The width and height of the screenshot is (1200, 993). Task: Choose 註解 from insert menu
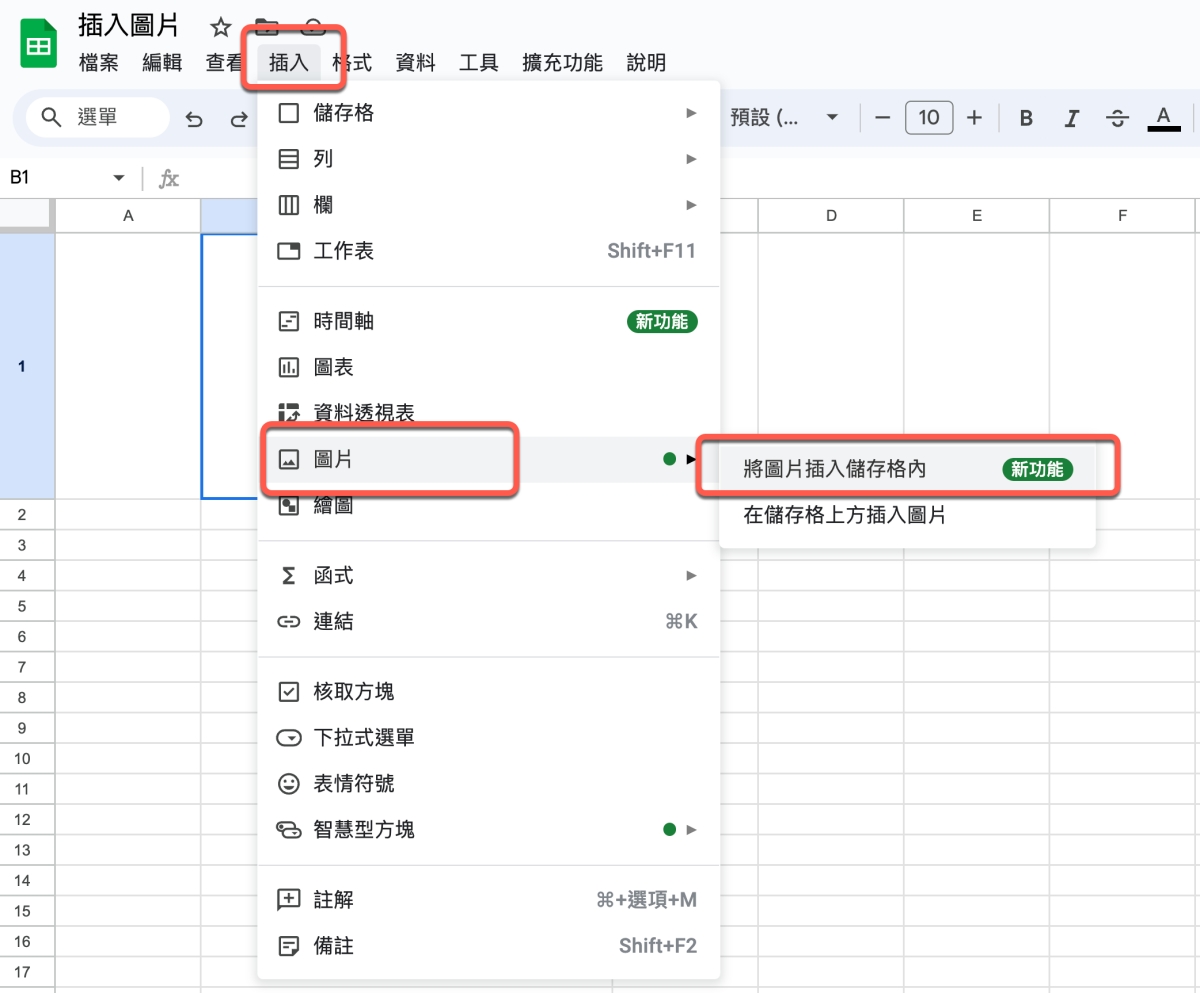click(x=488, y=899)
